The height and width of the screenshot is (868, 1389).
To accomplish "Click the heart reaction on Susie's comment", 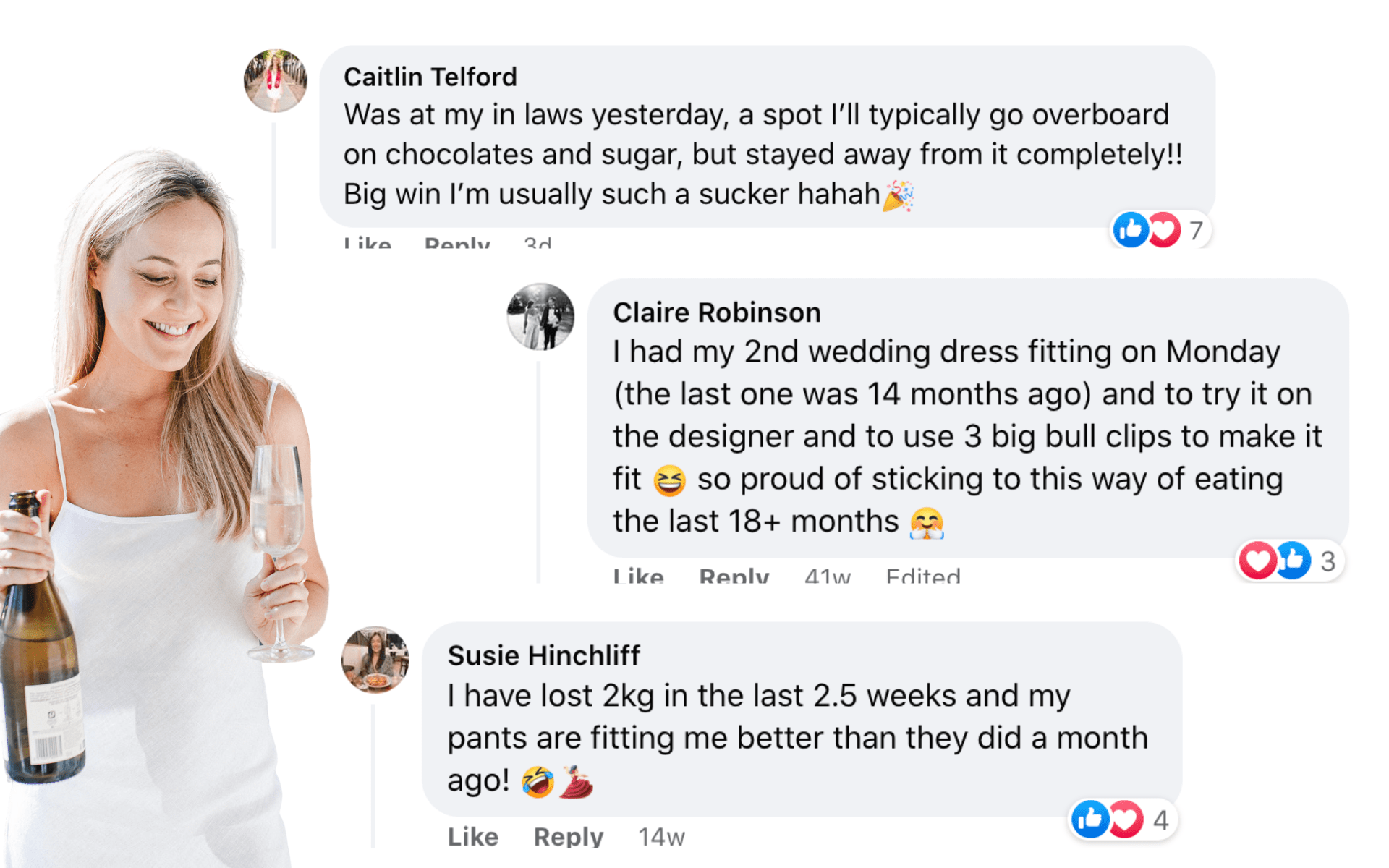I will pos(1126,820).
